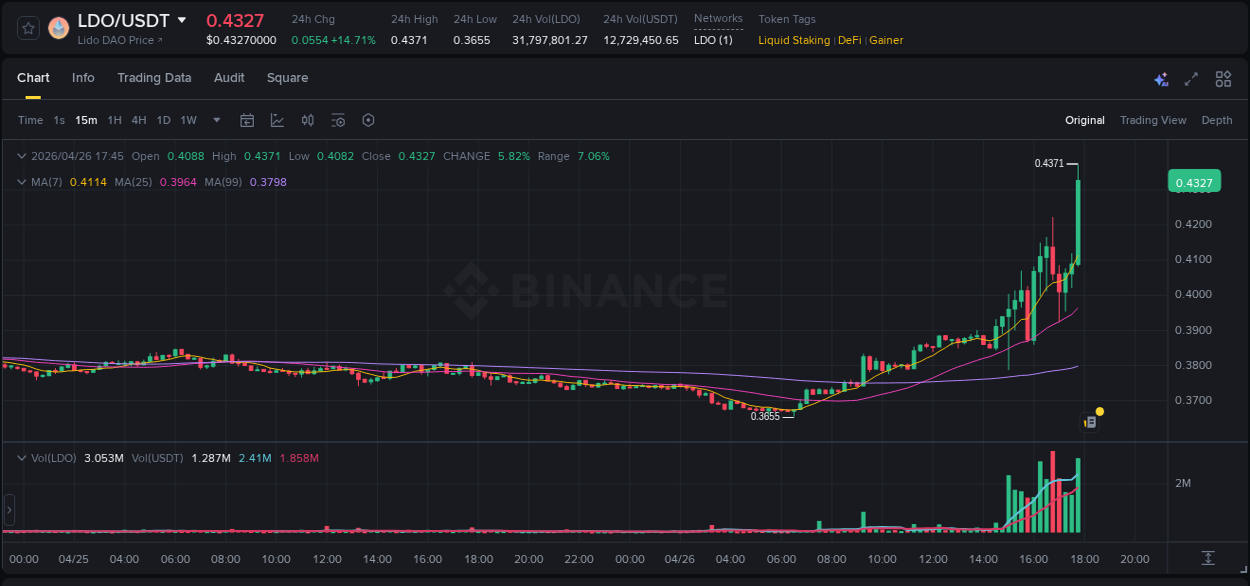This screenshot has height=586, width=1250.
Task: Open the indicator settings list icon
Action: (338, 120)
